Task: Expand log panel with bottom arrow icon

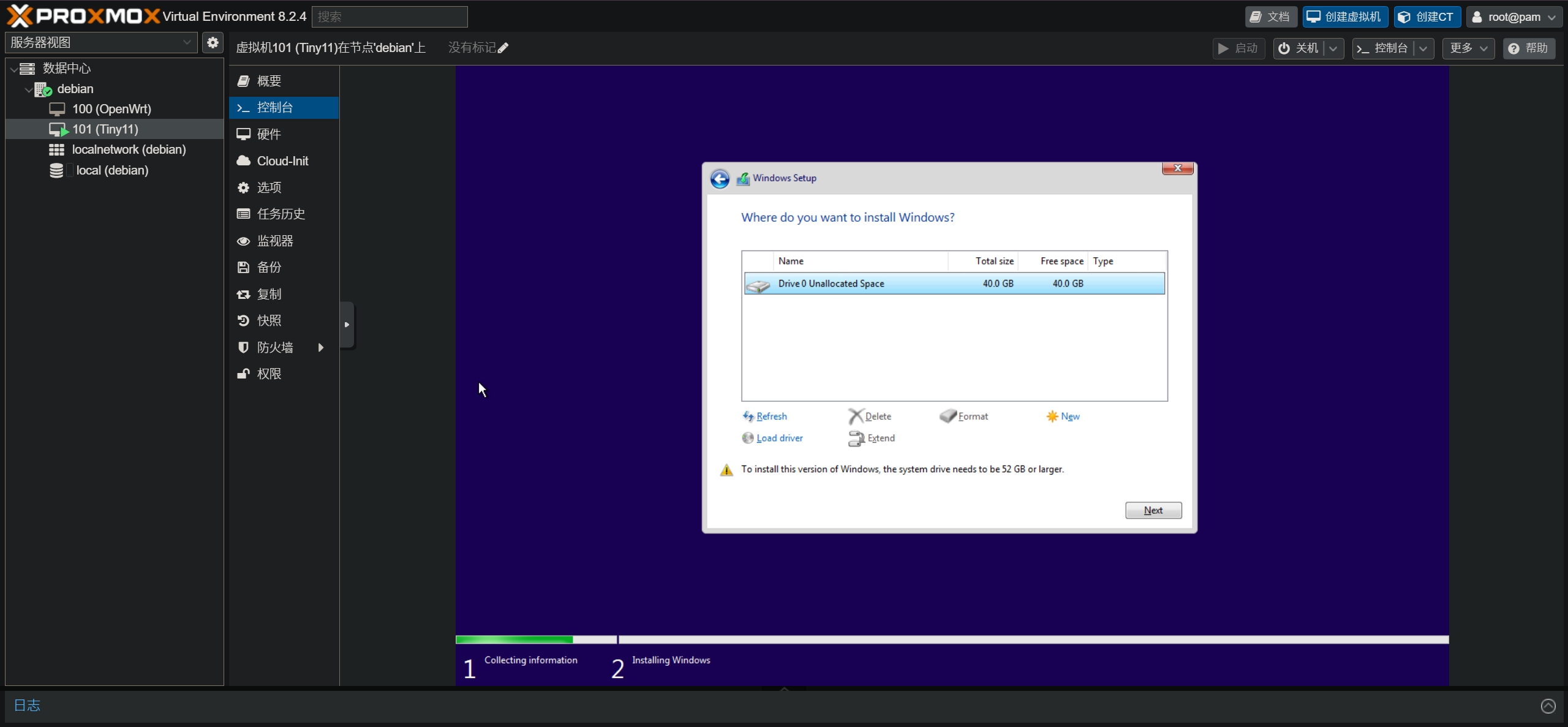Action: (1548, 706)
